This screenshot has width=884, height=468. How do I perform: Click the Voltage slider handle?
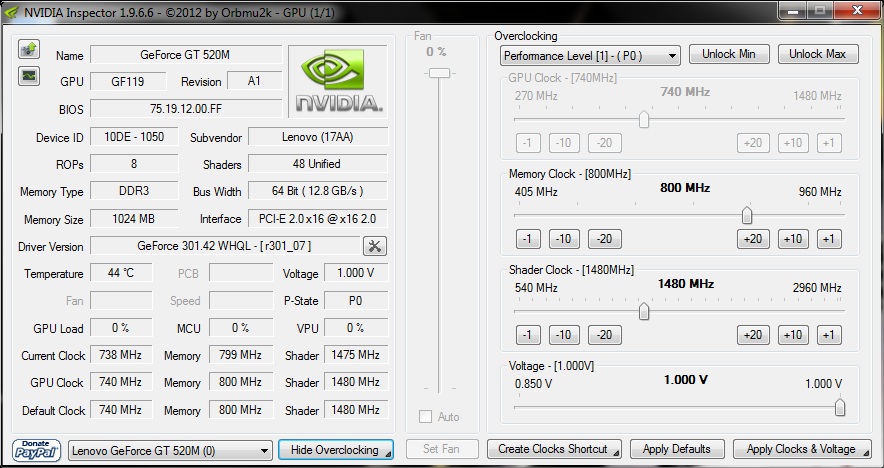click(839, 407)
